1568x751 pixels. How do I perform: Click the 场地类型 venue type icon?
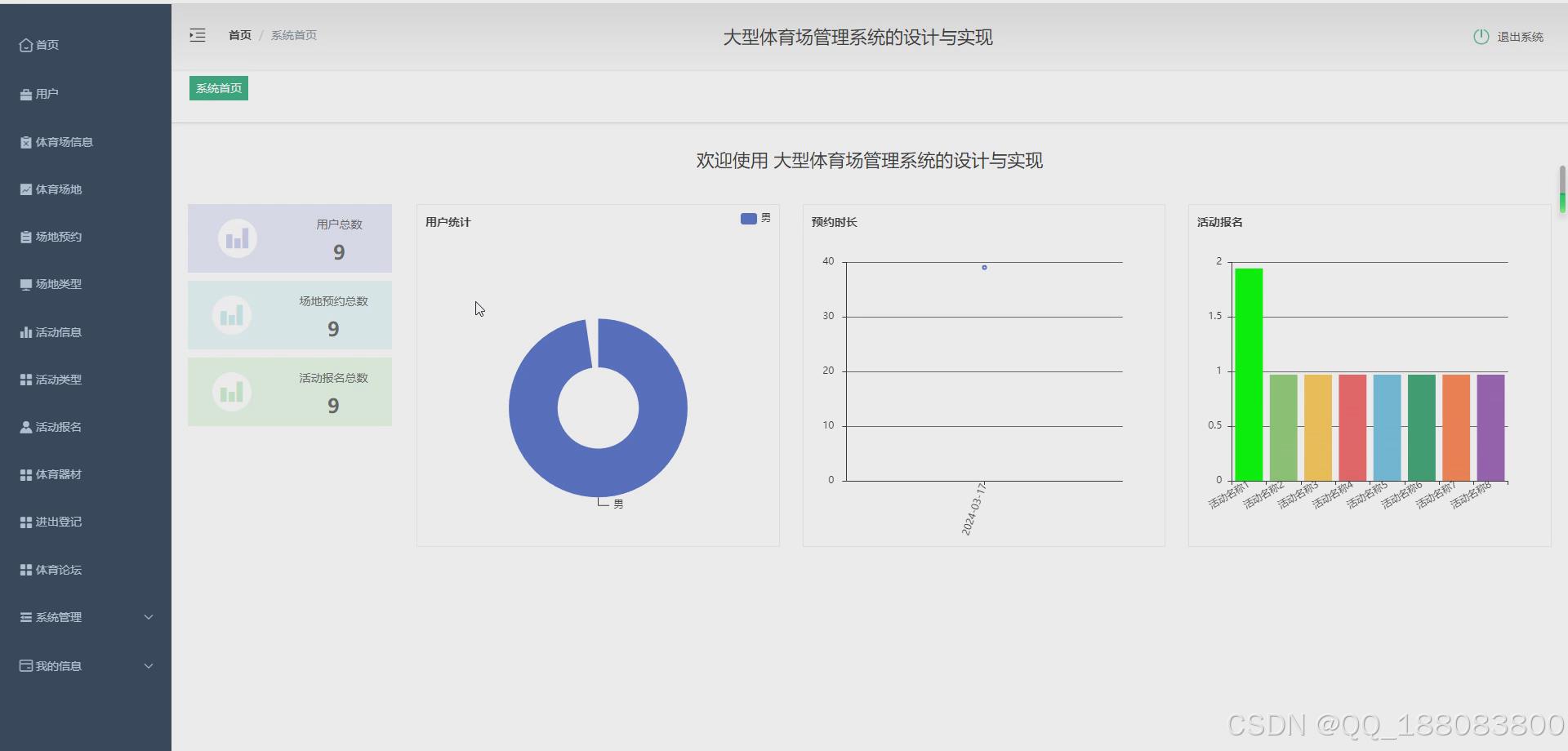coord(24,284)
